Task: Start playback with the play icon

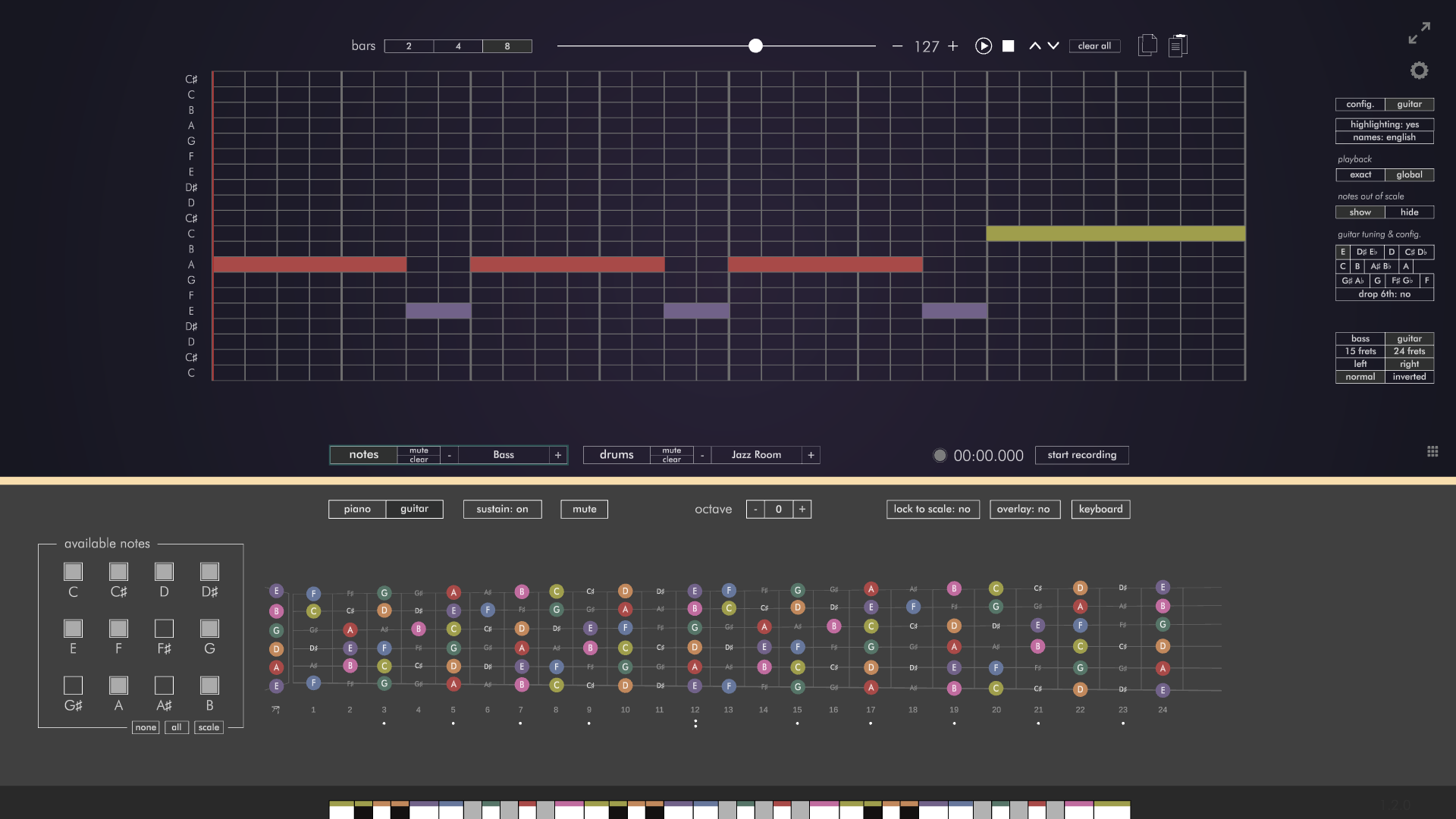Action: 984,46
